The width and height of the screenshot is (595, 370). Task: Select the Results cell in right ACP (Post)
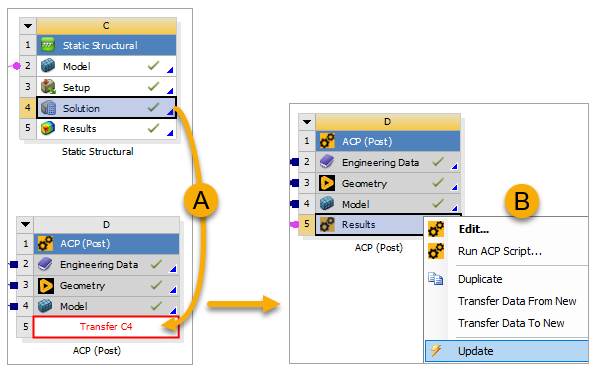coord(370,225)
